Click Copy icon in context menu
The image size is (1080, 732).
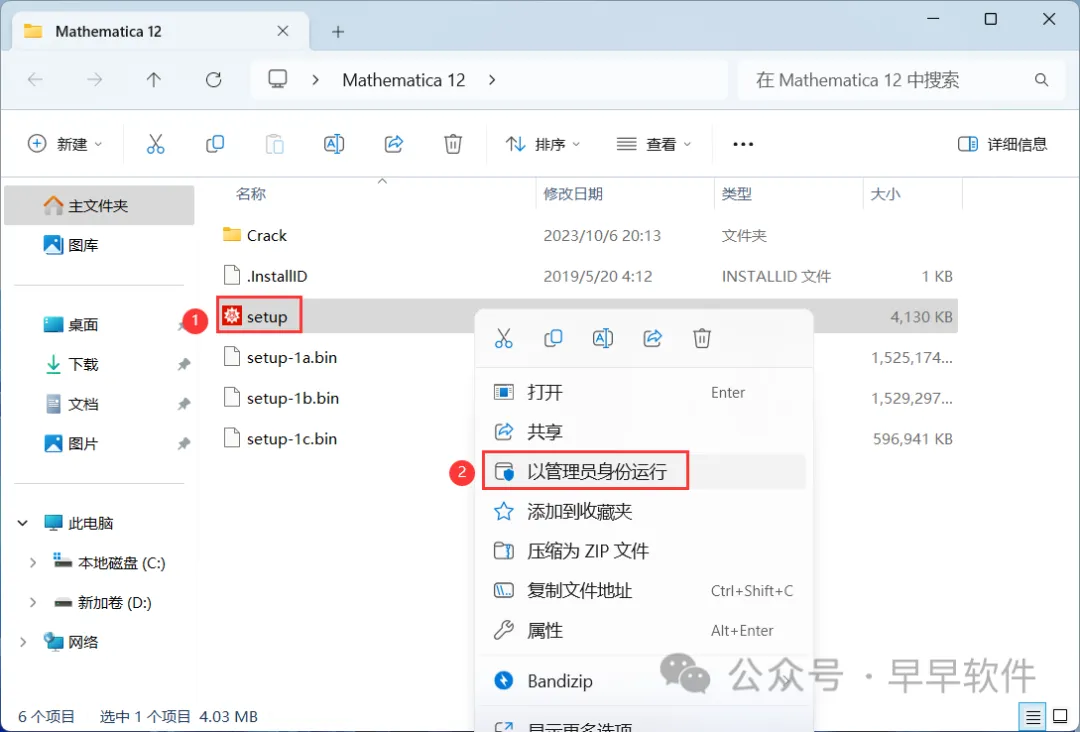pos(553,338)
